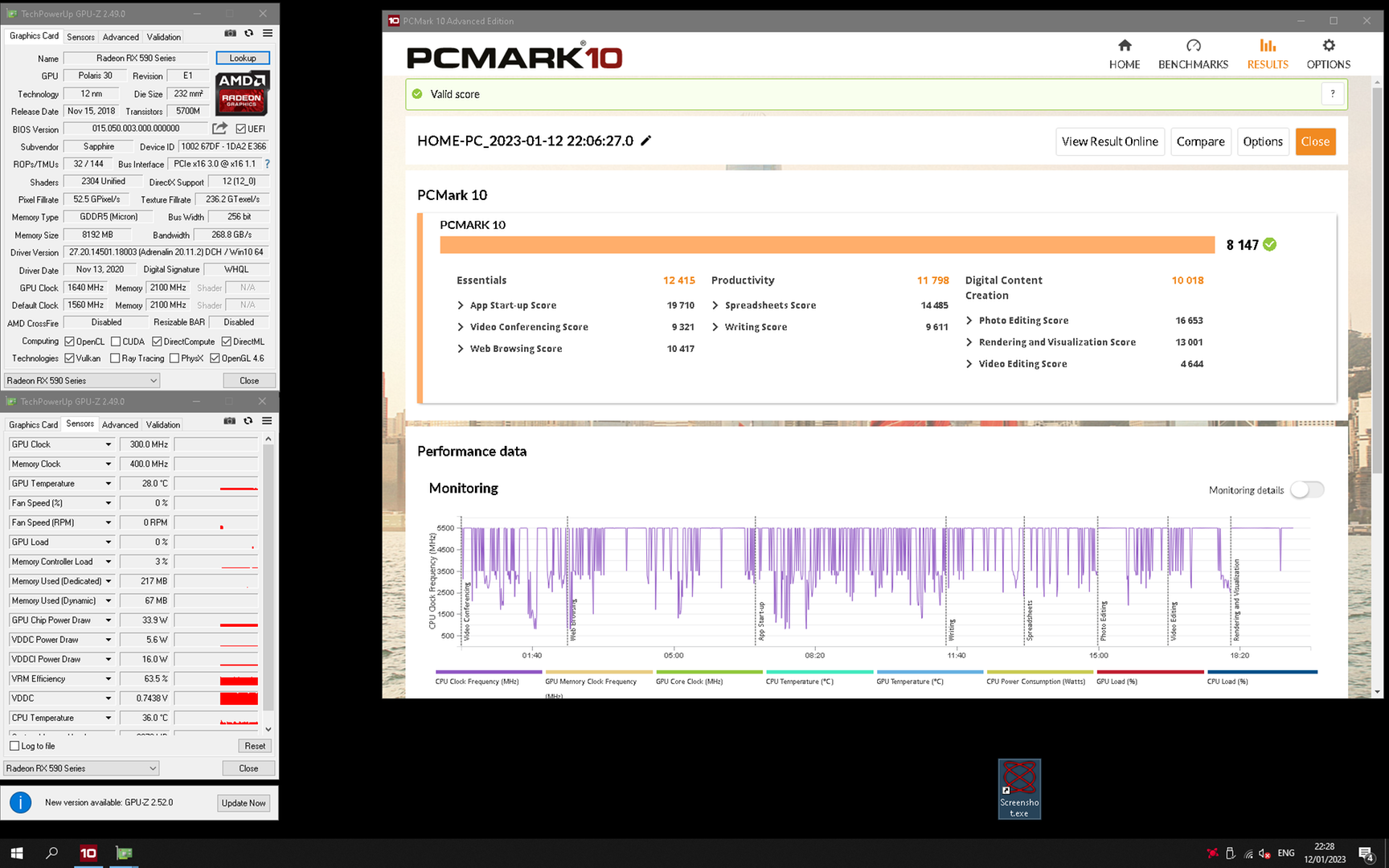1389x868 pixels.
Task: Open the BENCHMARKS section in PCMark
Action: 1193,54
